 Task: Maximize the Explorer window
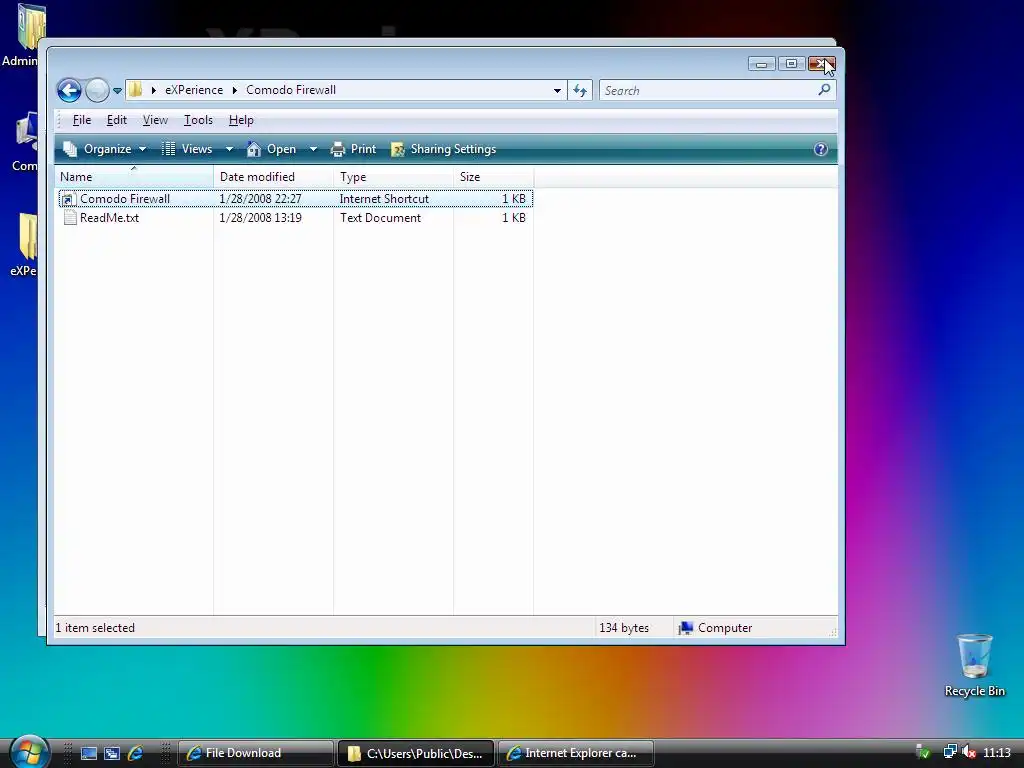pyautogui.click(x=791, y=64)
